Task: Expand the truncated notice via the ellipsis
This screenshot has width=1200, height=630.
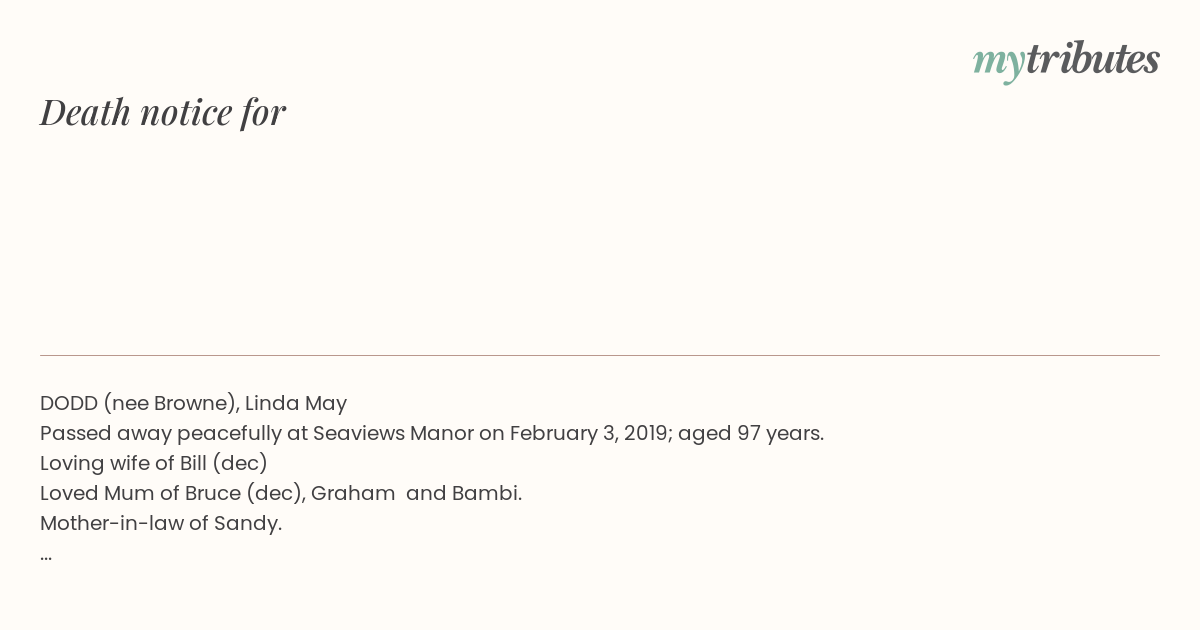Action: click(46, 557)
